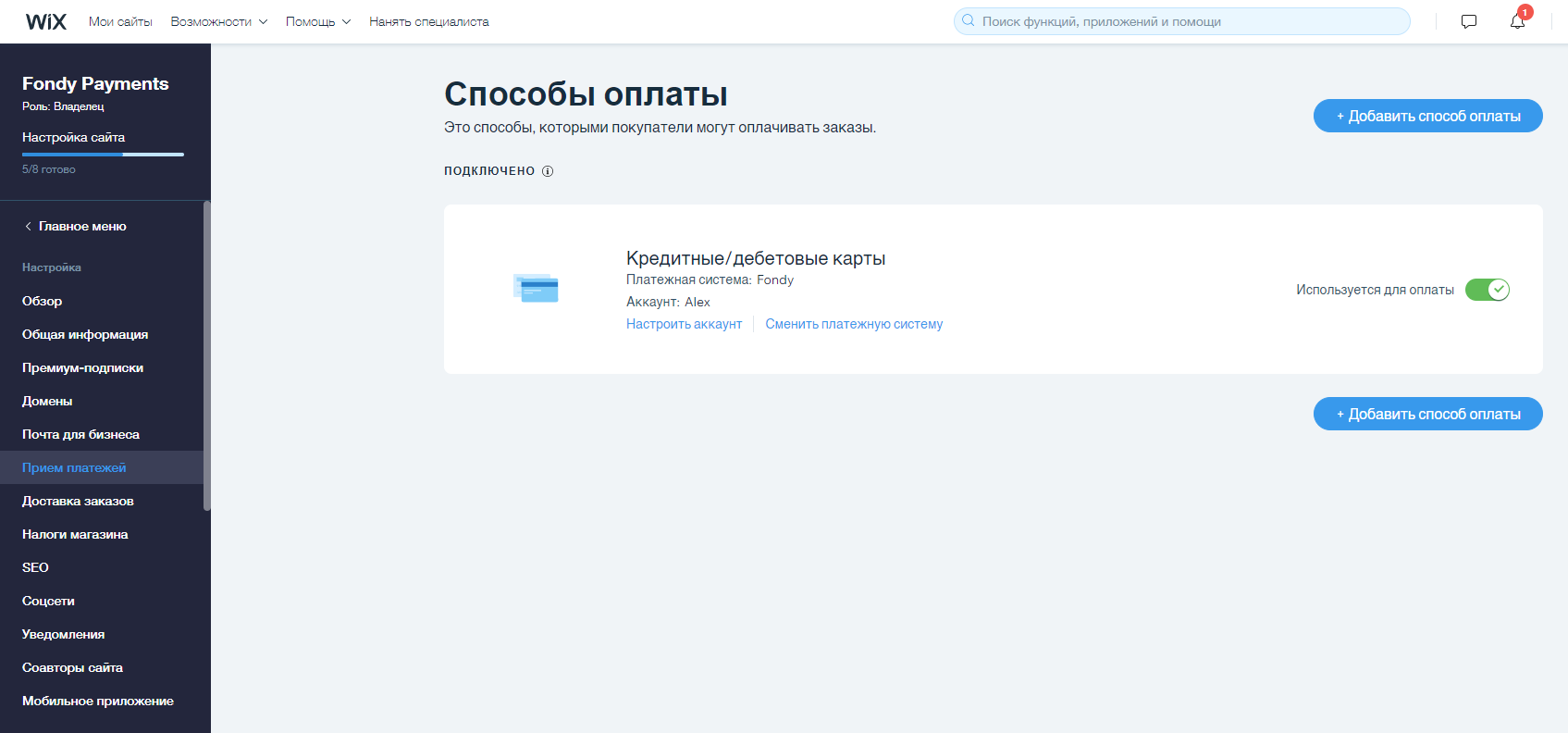Toggle off Используется для оплаты switch

[x=1488, y=290]
